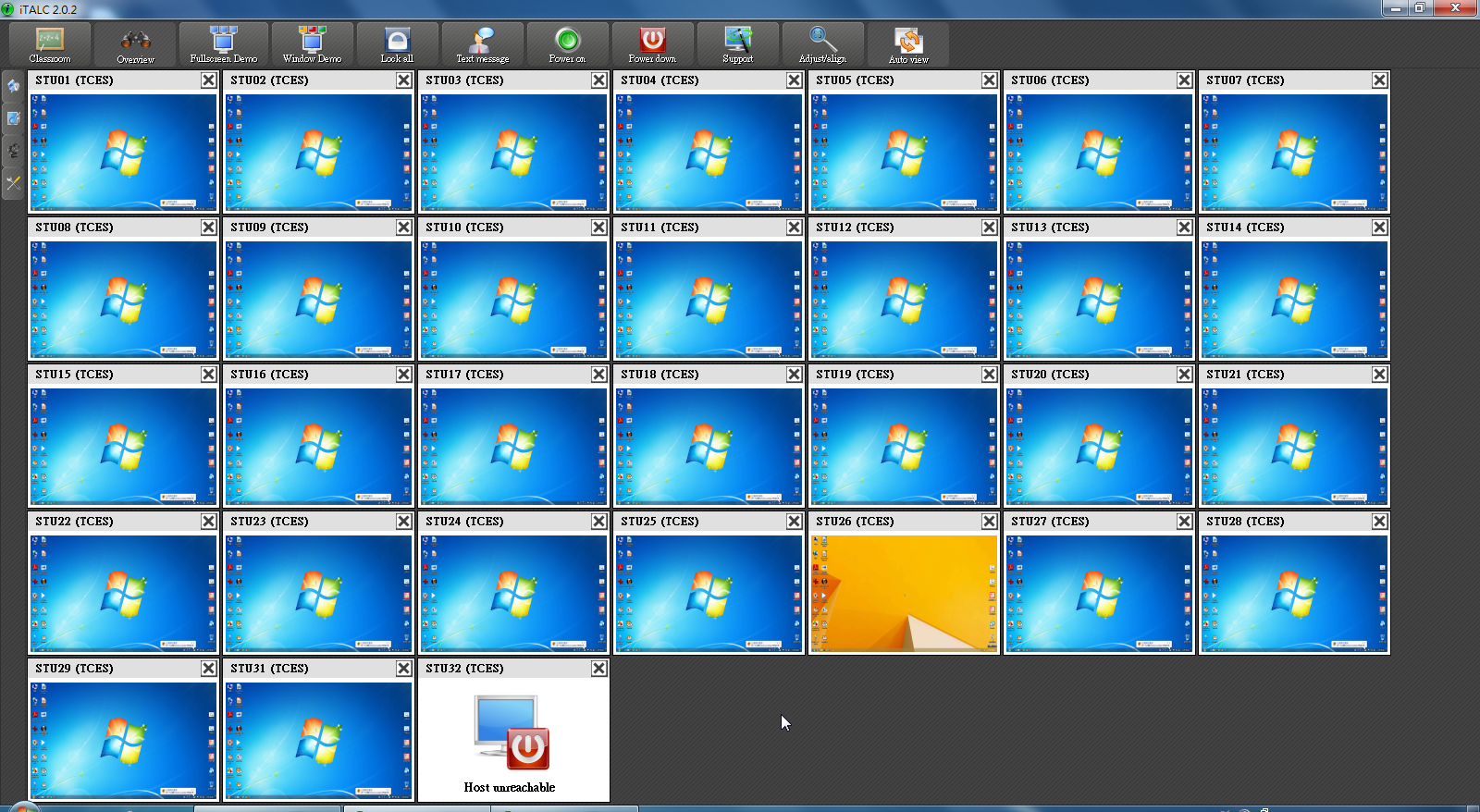
Task: Enable Auto view
Action: tap(908, 44)
